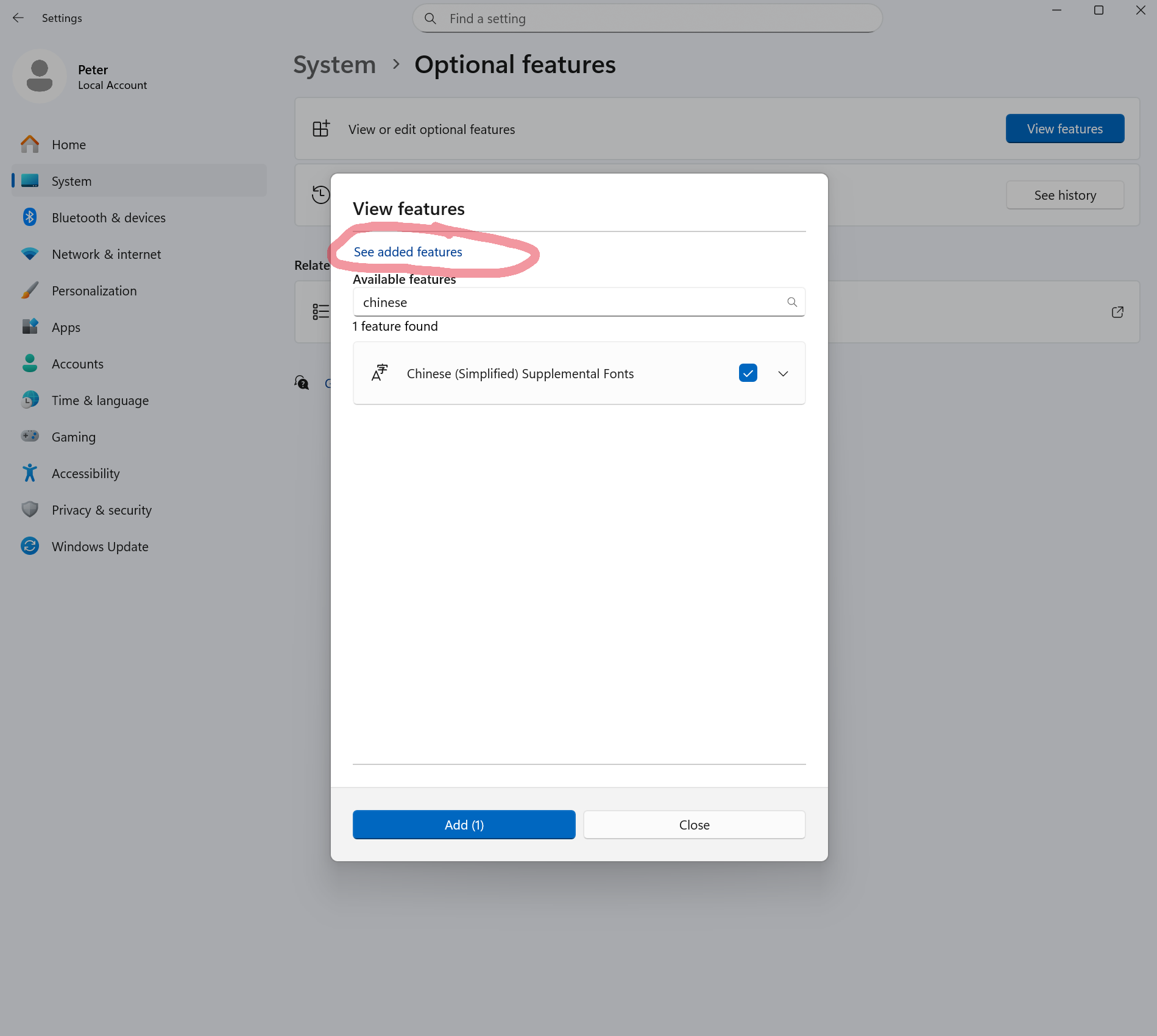Click the Privacy & security shield icon
1157x1036 pixels.
[x=30, y=509]
